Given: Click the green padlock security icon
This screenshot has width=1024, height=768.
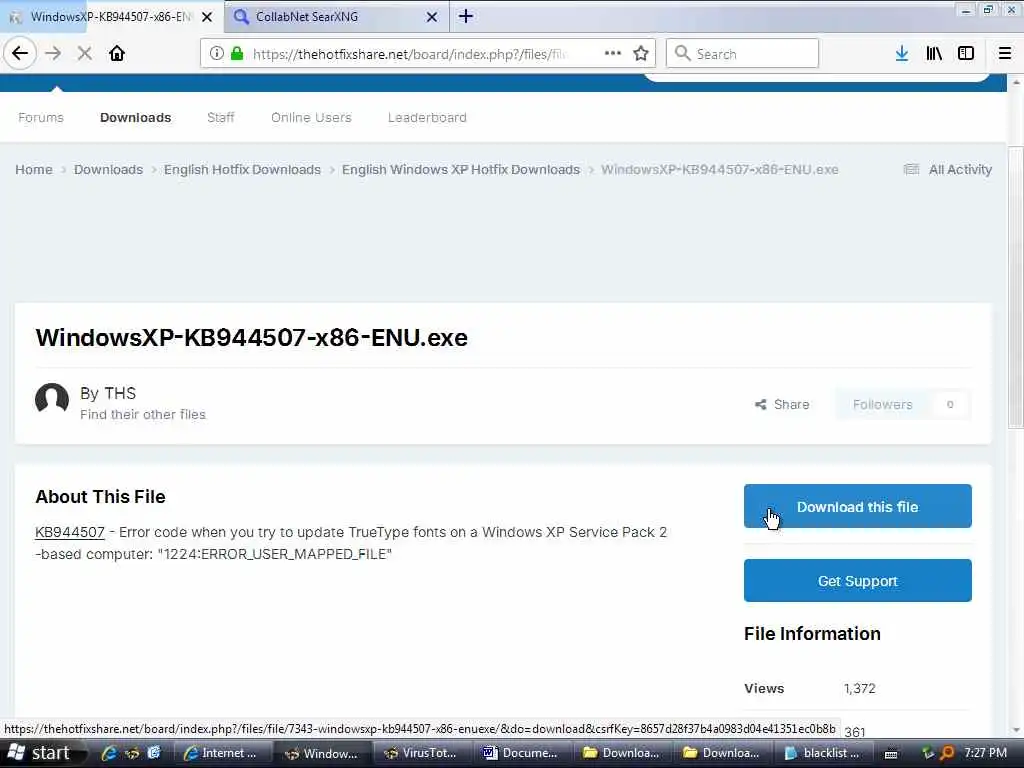Looking at the screenshot, I should click(237, 54).
